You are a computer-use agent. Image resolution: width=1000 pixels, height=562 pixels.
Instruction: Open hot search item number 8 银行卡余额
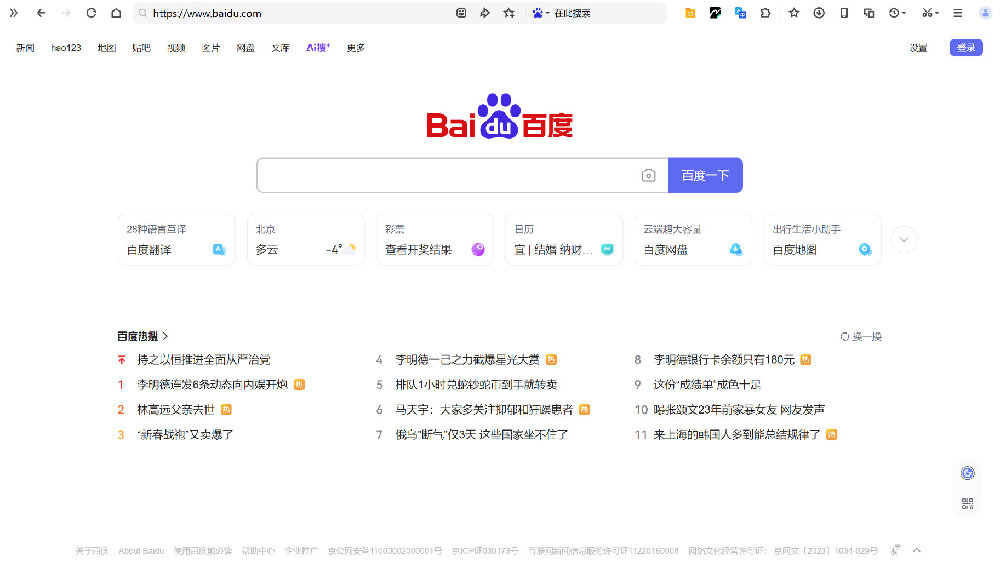pyautogui.click(x=724, y=360)
